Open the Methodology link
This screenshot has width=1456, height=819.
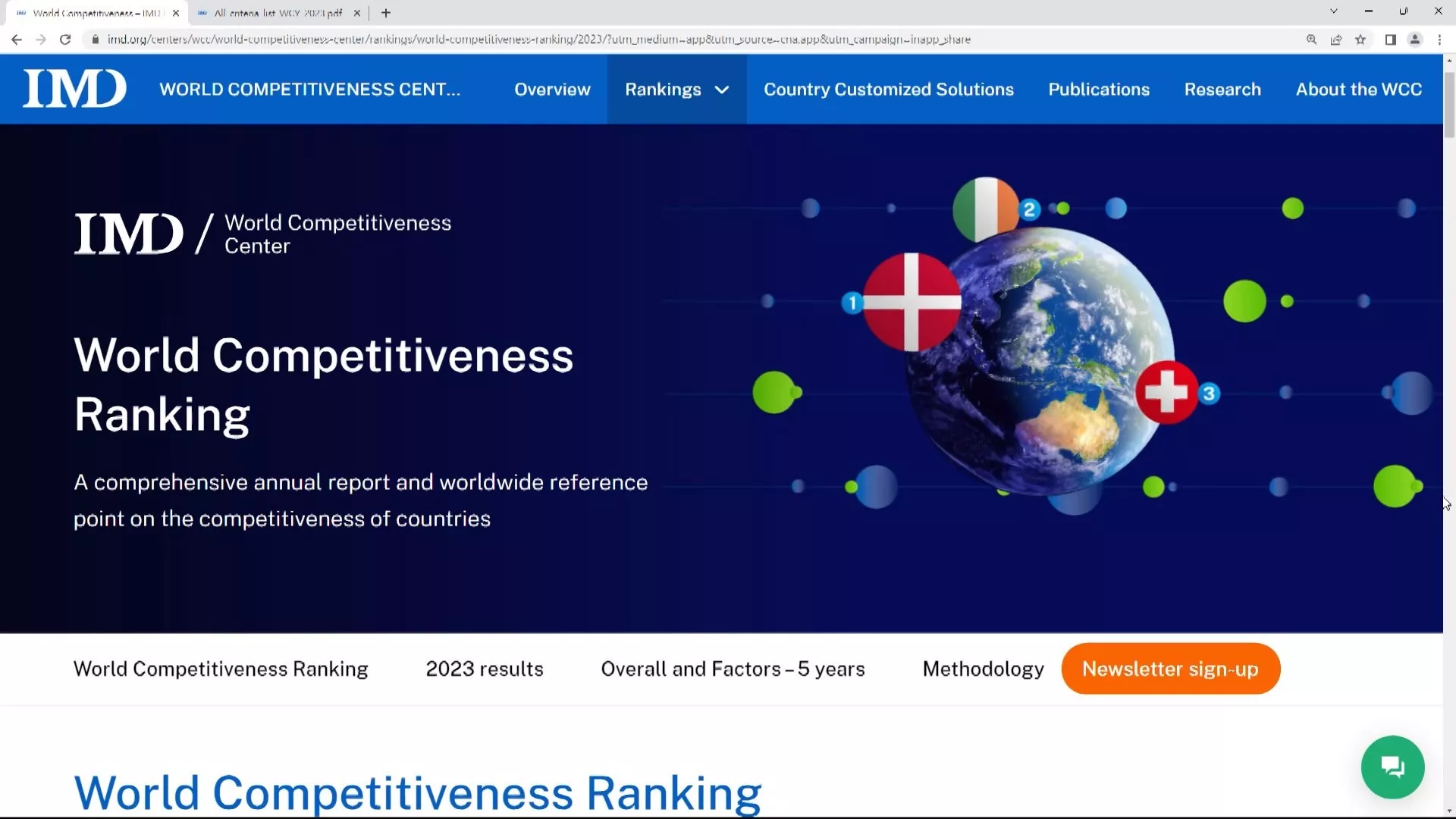(x=983, y=669)
